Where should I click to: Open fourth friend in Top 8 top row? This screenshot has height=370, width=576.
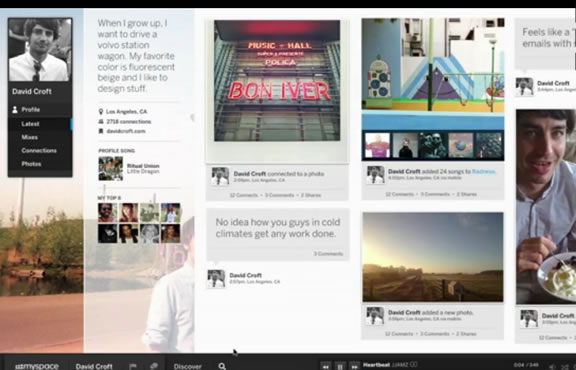170,213
